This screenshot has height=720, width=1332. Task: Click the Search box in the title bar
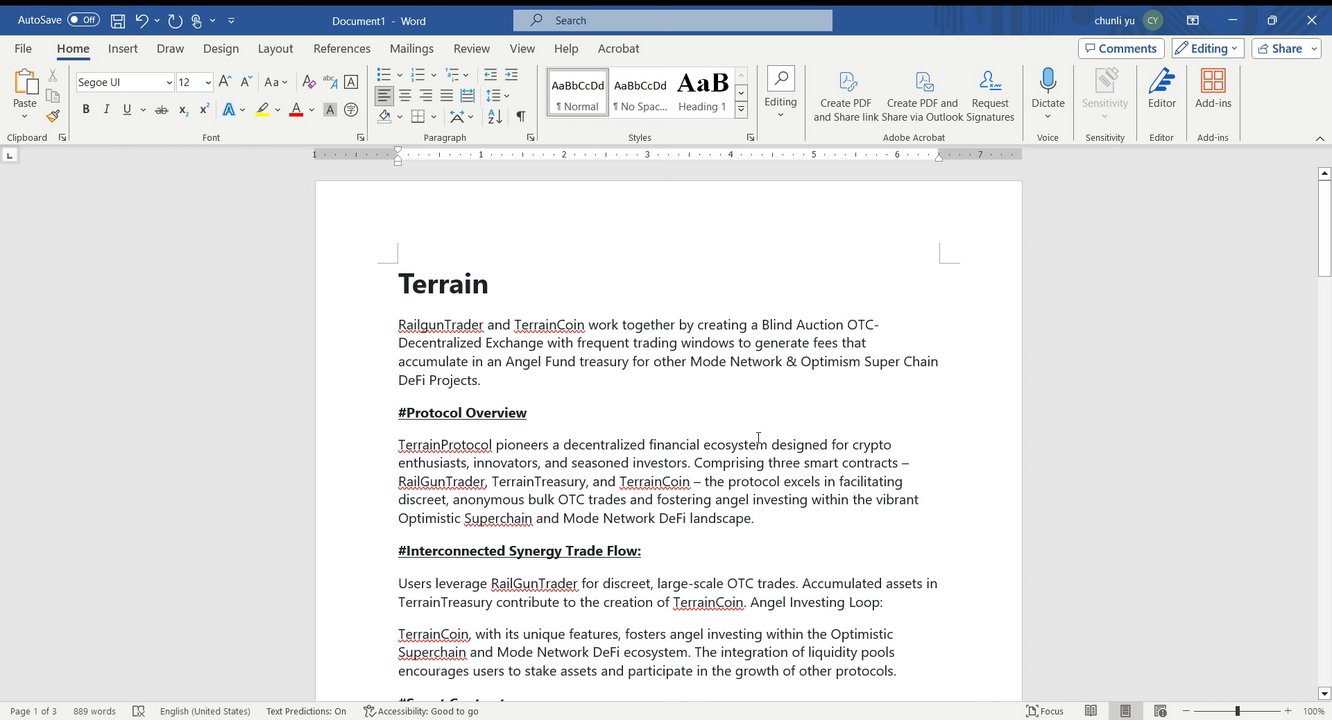pyautogui.click(x=673, y=20)
